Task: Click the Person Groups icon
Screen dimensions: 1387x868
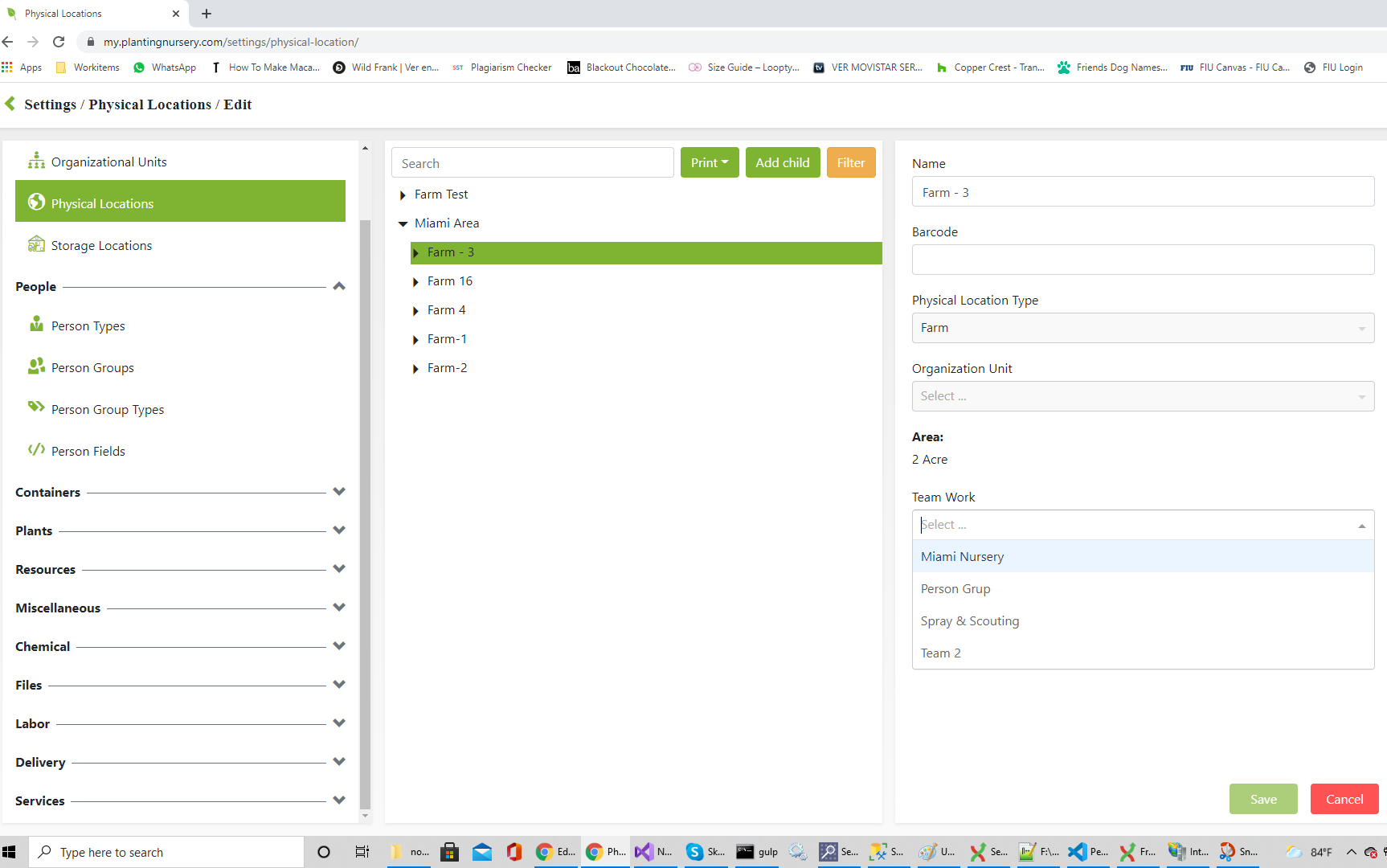Action: 36,366
